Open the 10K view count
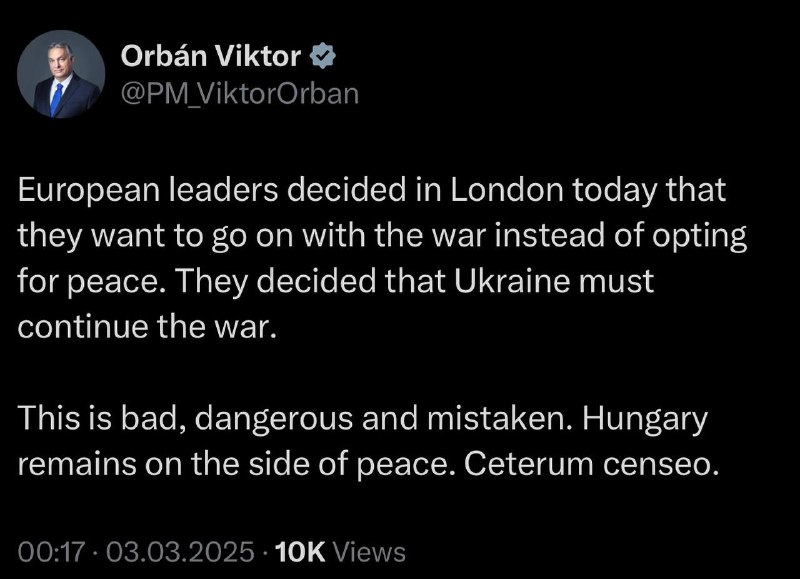Viewport: 800px width, 579px height. point(300,552)
